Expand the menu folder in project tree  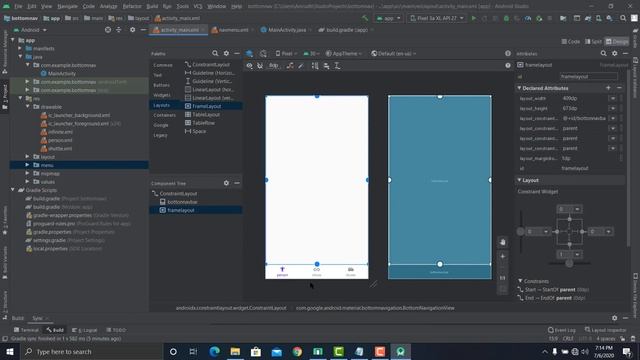(27, 165)
